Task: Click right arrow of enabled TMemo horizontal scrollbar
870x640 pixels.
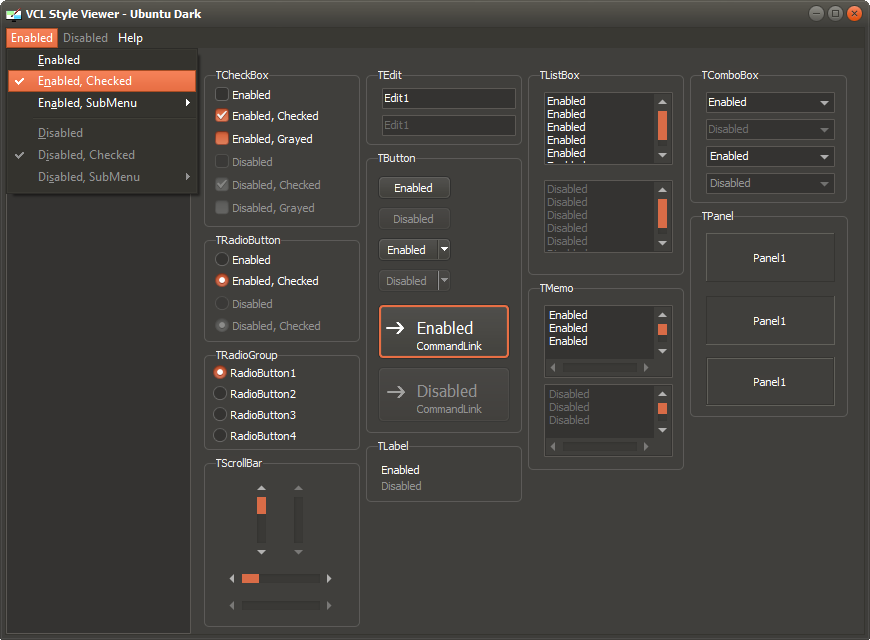Action: pos(646,367)
